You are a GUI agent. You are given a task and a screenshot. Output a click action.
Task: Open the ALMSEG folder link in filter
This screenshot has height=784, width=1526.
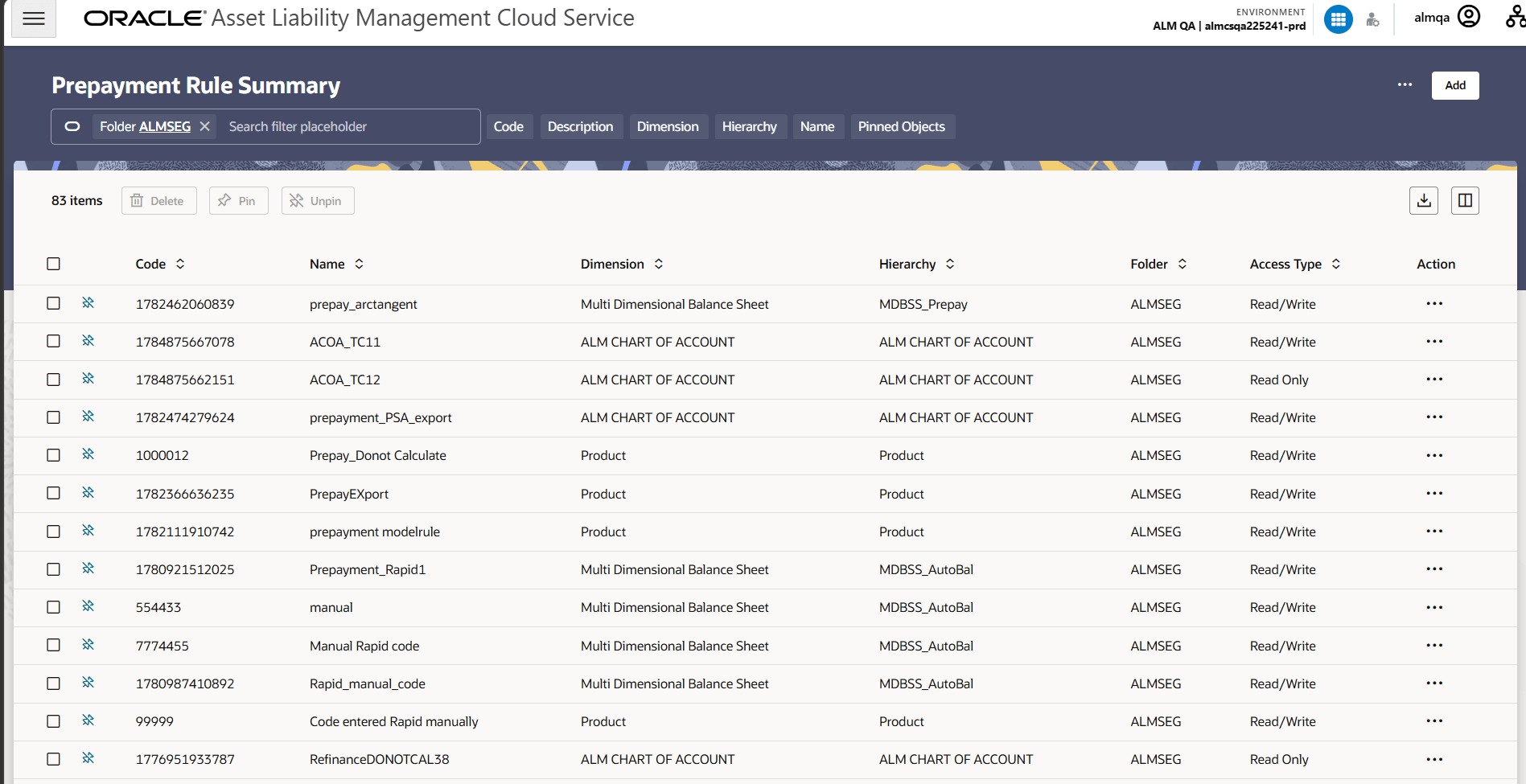[x=166, y=126]
